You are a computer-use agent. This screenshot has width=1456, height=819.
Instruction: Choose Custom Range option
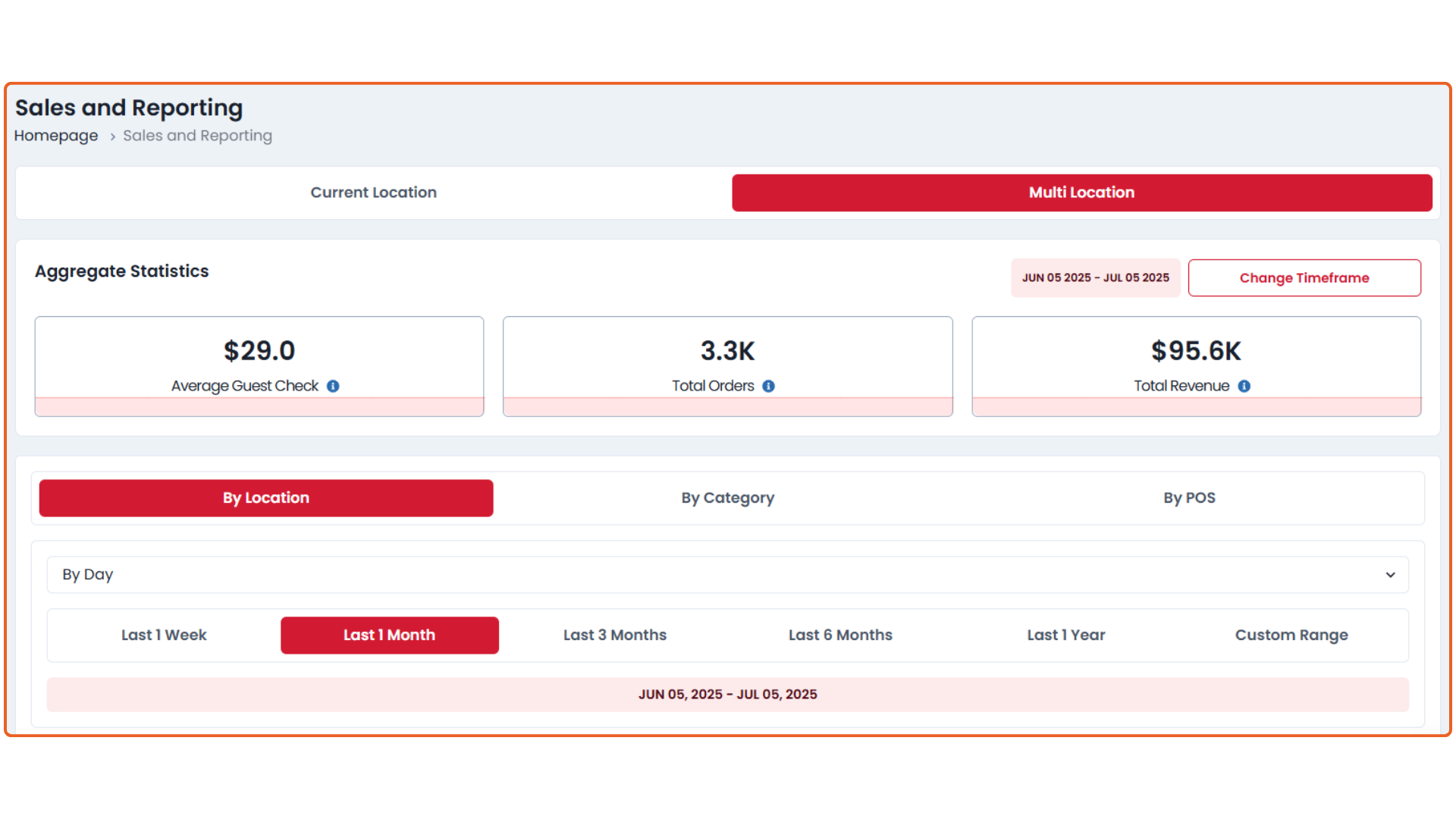pos(1291,635)
